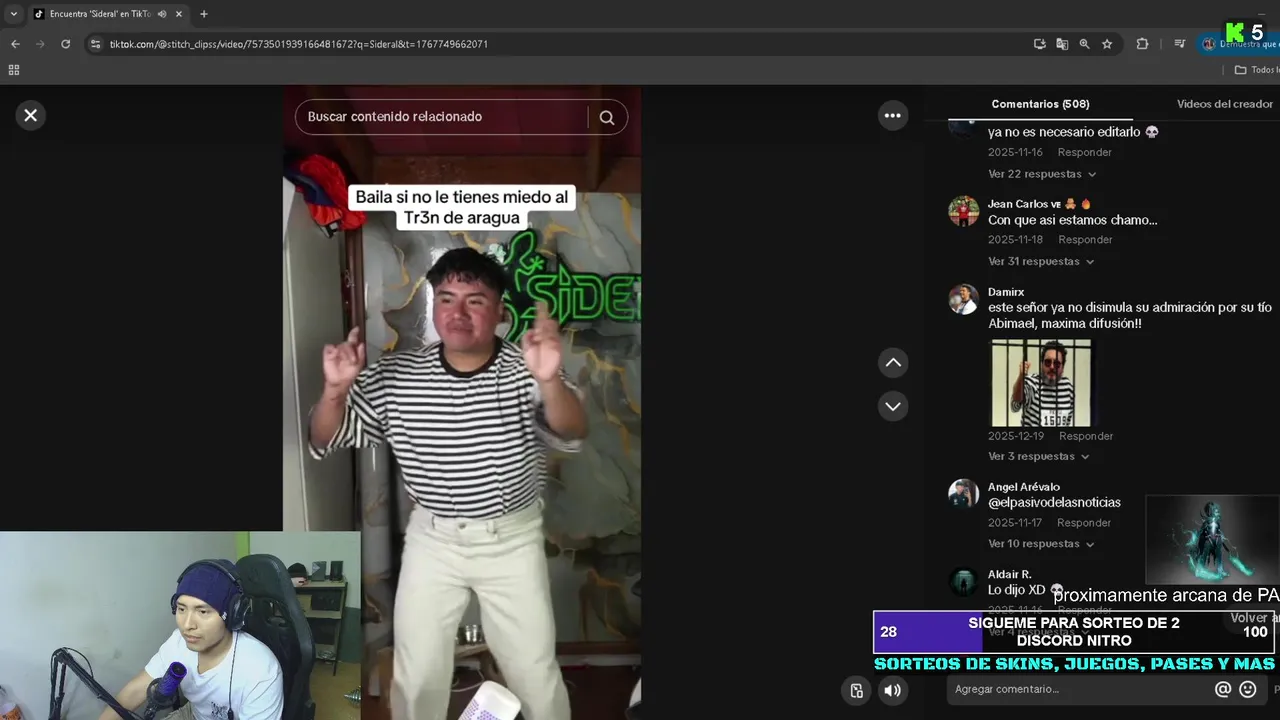Focus the 'Agregar comentario...' input
1280x720 pixels.
pos(1080,689)
